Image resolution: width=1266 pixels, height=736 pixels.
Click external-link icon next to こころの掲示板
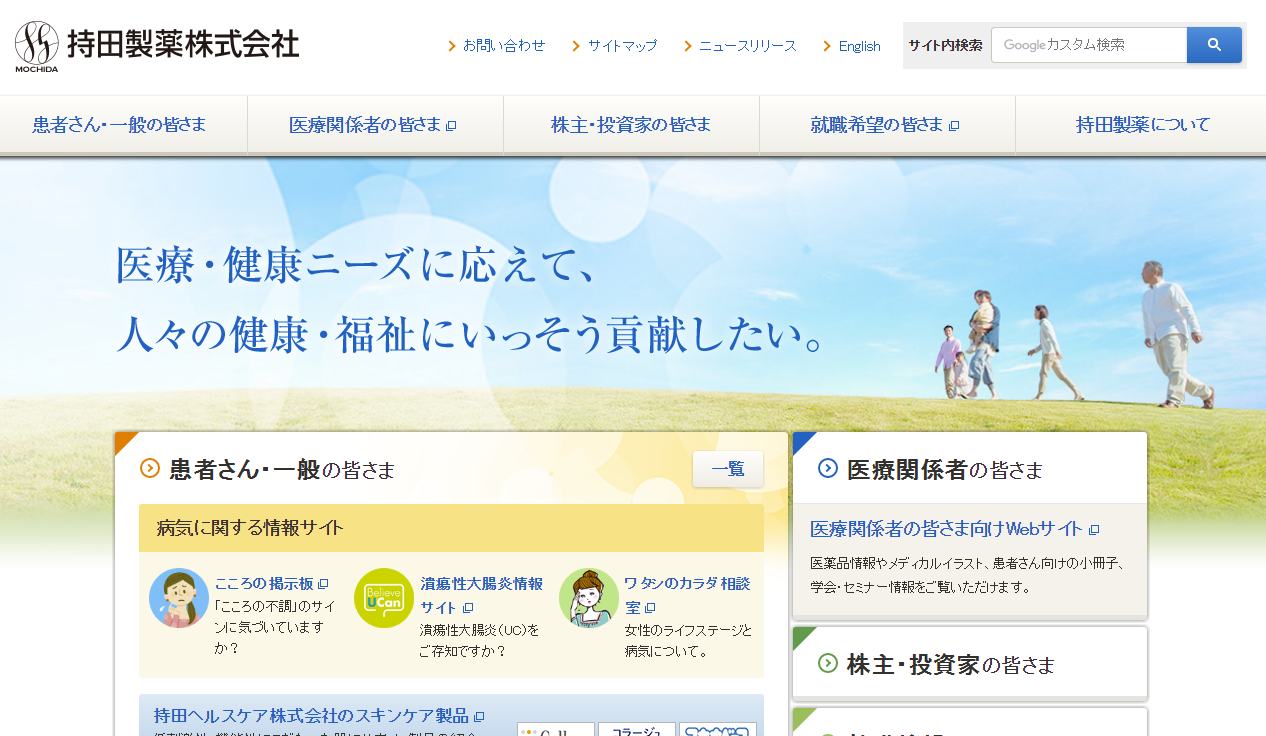(x=323, y=584)
